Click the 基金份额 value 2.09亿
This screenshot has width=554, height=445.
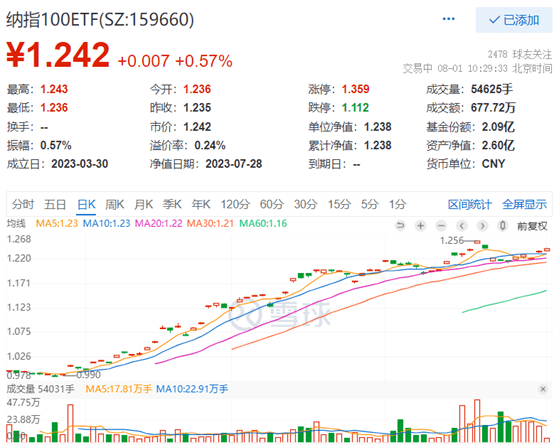click(498, 127)
